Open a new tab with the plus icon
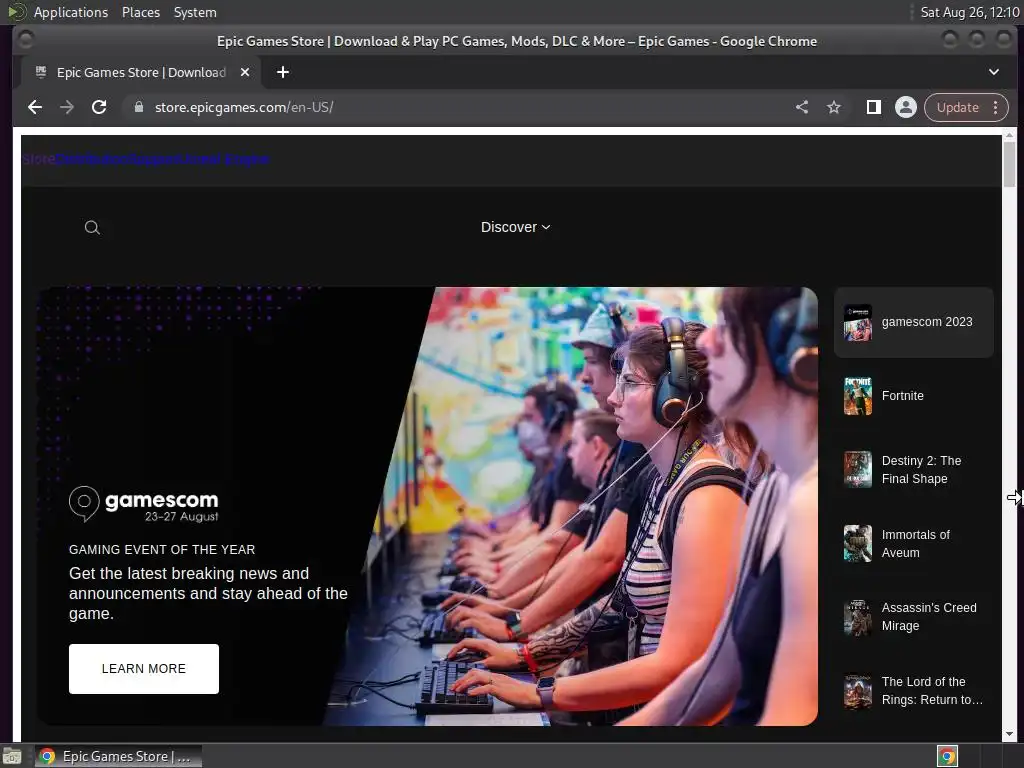The height and width of the screenshot is (768, 1024). 283,72
